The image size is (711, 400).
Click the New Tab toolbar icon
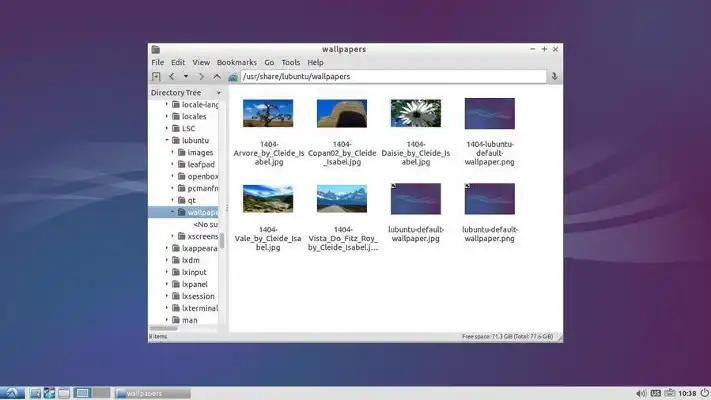tap(156, 76)
